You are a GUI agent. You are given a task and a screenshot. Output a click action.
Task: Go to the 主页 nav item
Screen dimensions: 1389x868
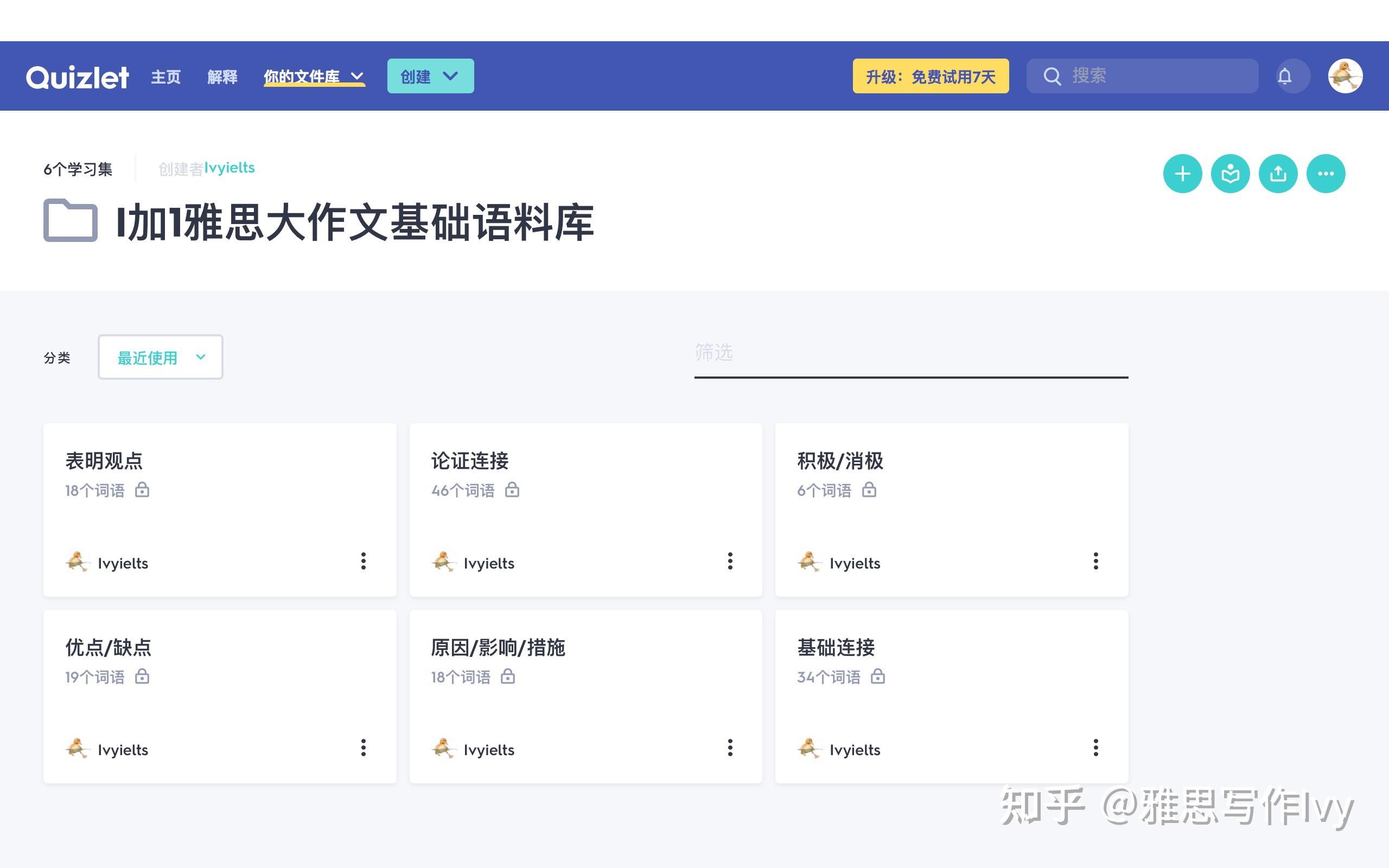166,76
